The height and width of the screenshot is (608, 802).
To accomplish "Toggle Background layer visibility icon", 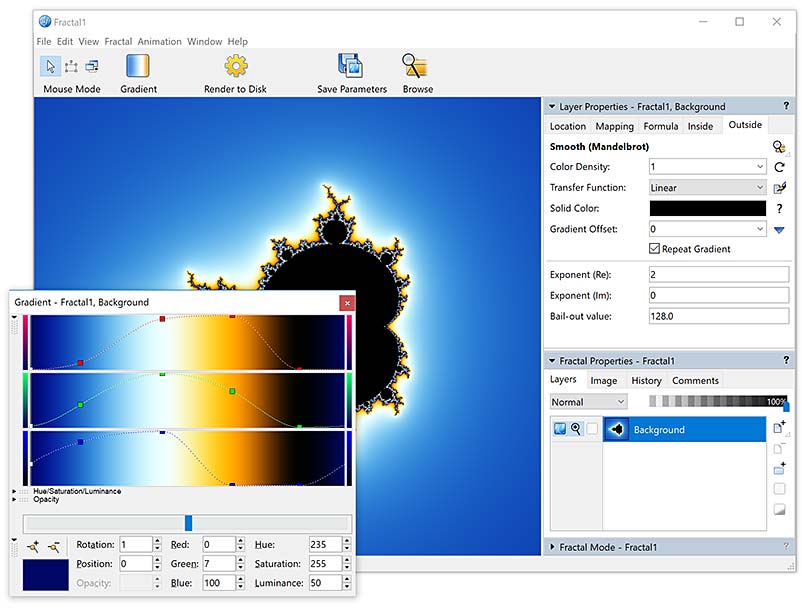I will [x=560, y=429].
